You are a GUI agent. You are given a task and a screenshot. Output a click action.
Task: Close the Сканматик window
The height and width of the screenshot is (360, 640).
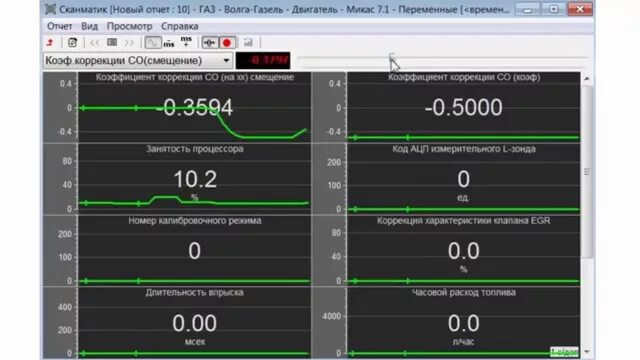[580, 9]
